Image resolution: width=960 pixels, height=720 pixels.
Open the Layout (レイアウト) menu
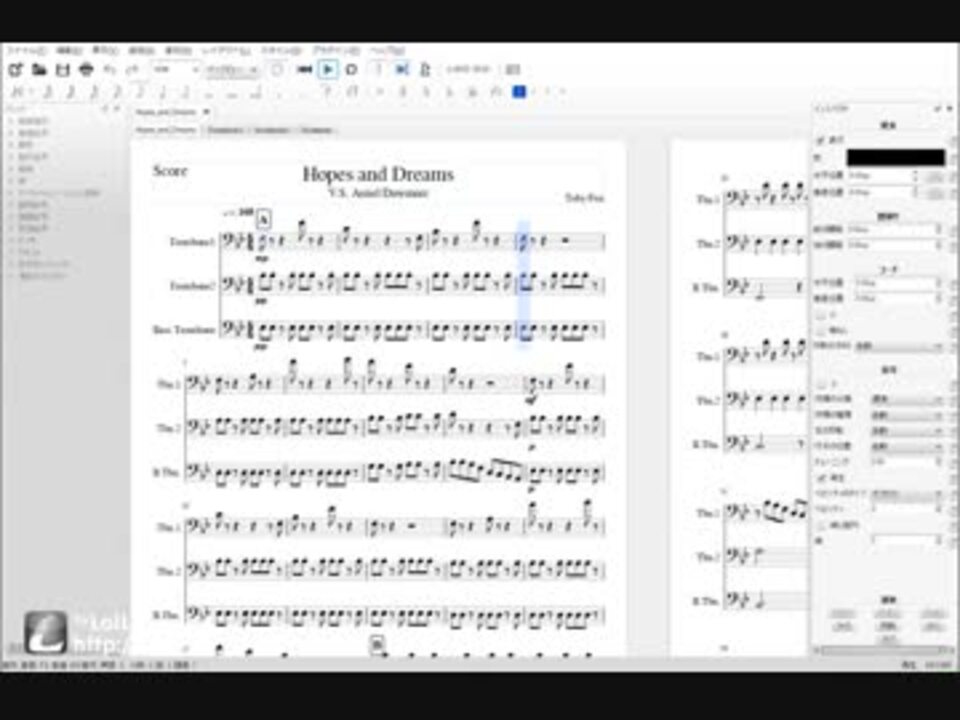point(227,51)
